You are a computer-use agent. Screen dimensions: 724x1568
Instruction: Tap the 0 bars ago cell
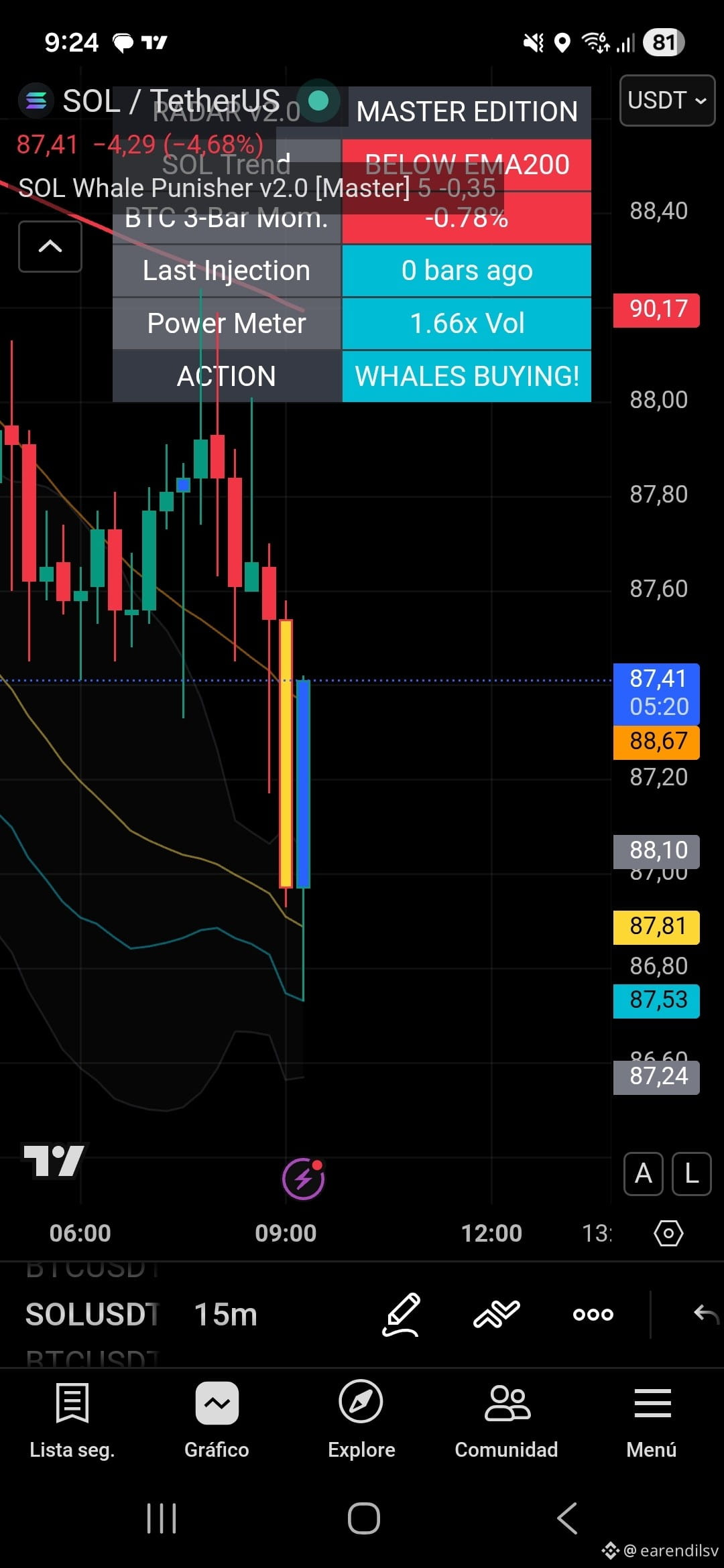tap(467, 271)
